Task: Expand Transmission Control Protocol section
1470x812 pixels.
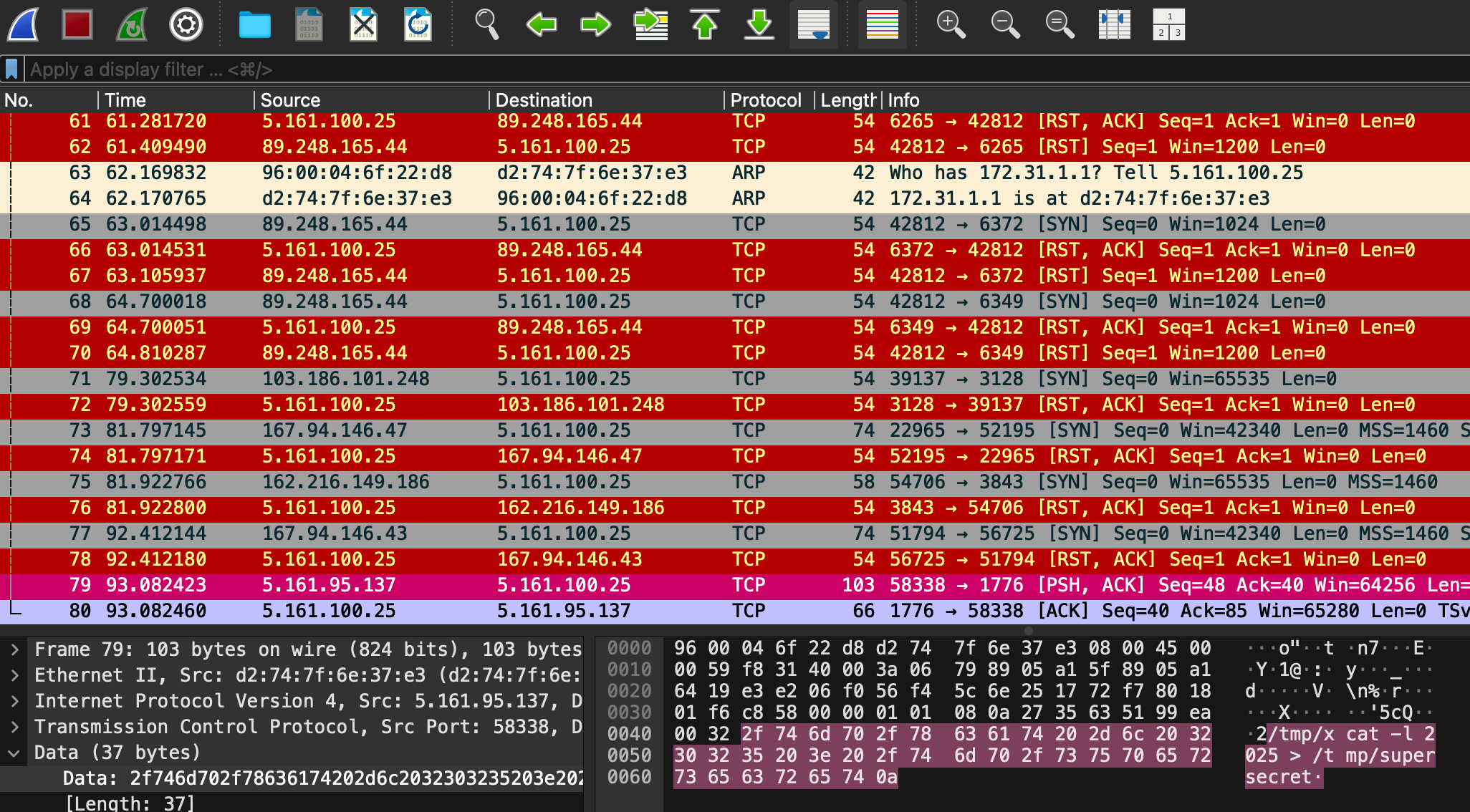Action: pyautogui.click(x=14, y=727)
